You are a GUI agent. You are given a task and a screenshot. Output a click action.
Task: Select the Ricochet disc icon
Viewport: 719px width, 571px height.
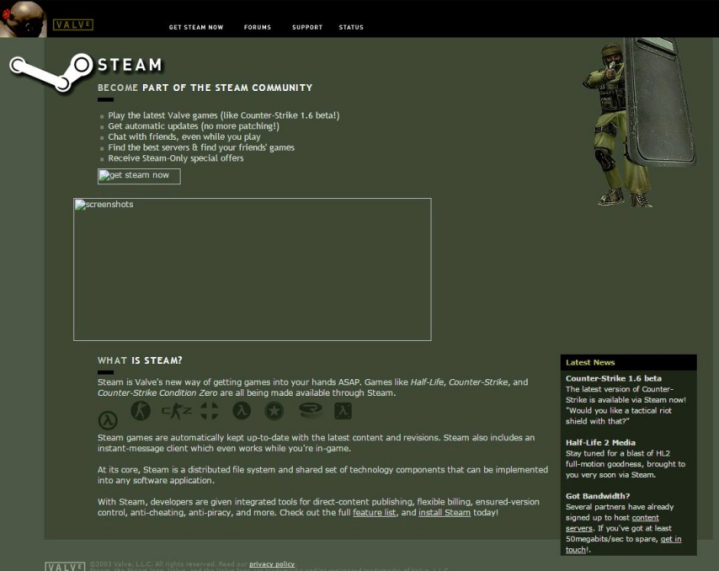point(310,410)
